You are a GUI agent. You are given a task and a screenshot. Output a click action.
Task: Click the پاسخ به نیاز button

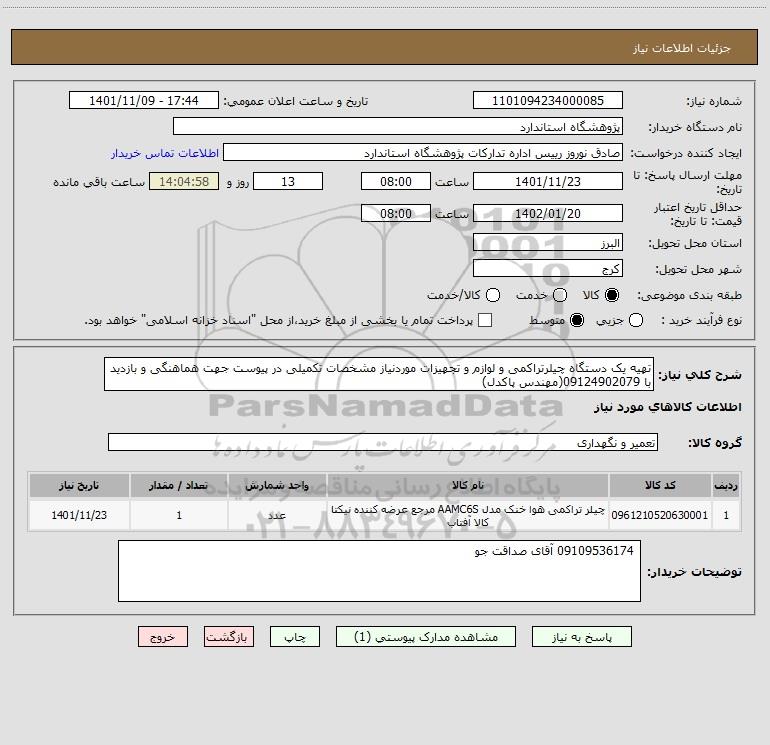(582, 637)
